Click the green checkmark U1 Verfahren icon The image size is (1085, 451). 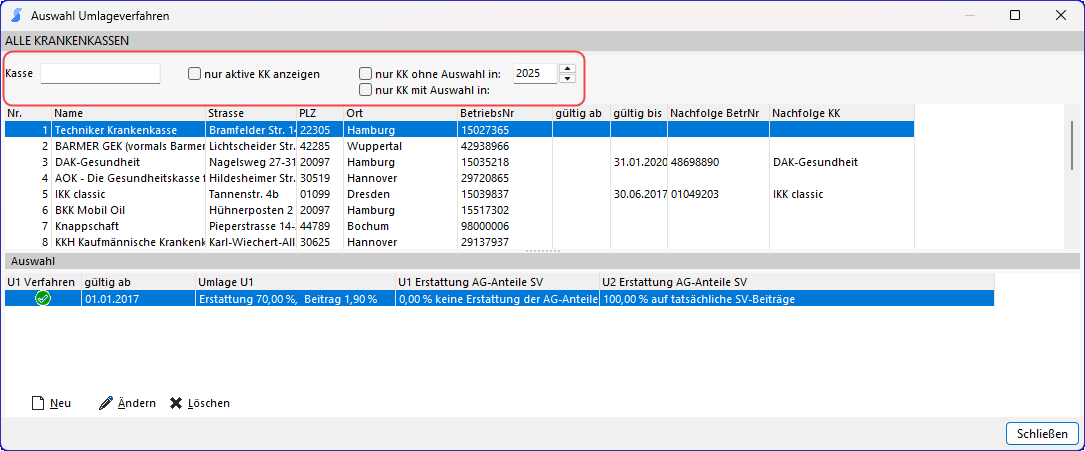[x=43, y=299]
